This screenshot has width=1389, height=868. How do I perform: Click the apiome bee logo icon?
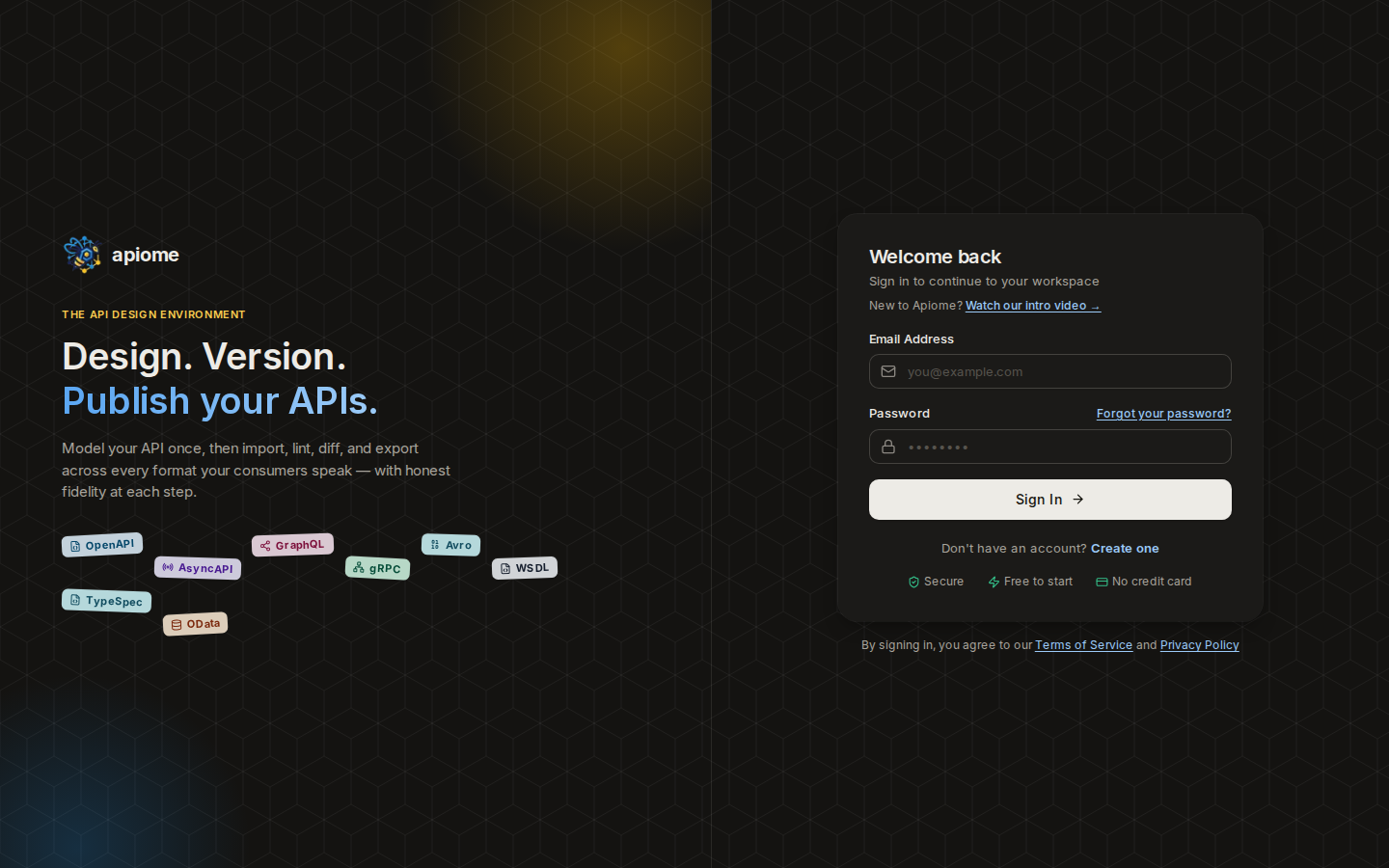point(83,255)
